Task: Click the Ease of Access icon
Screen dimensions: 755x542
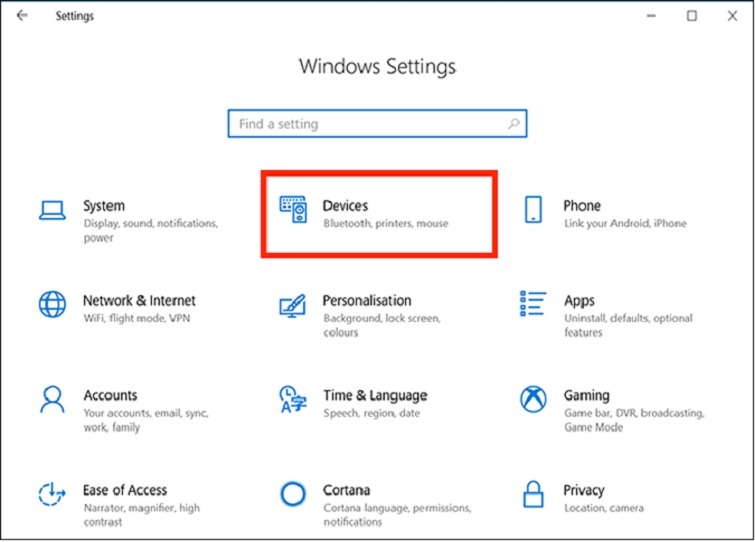Action: click(51, 494)
